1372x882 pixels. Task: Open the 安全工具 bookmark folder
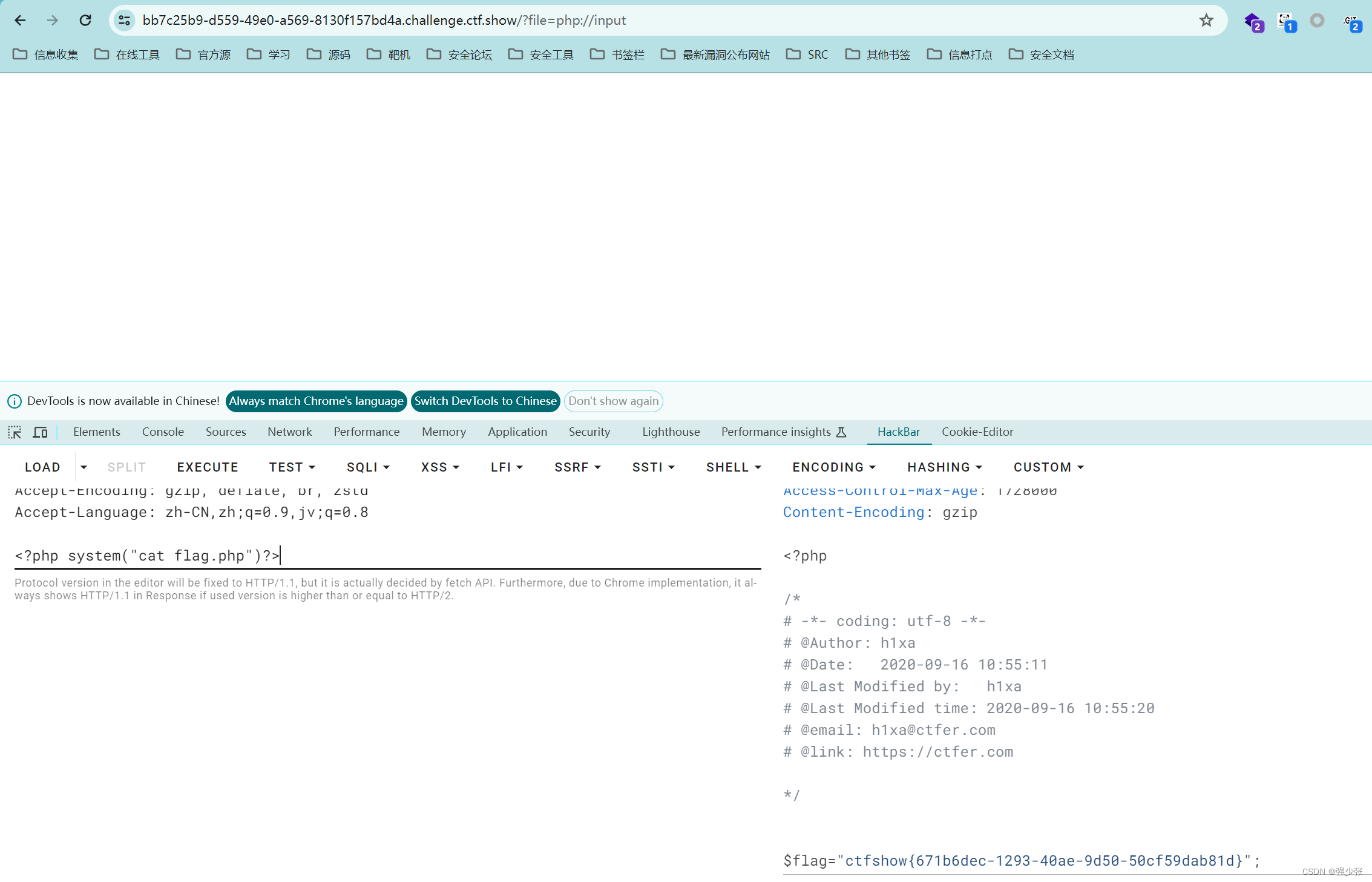[x=541, y=54]
